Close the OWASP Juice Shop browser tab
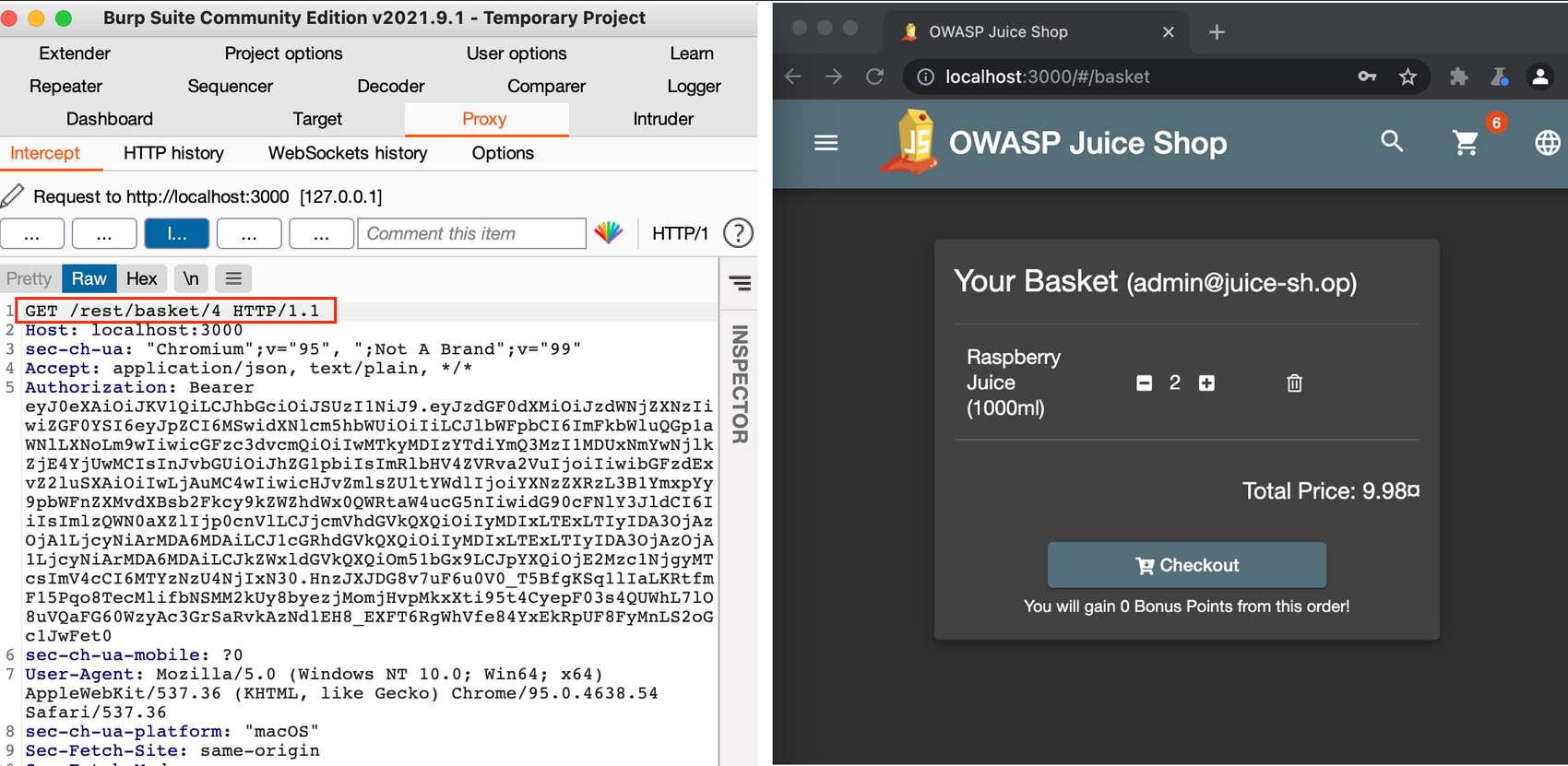This screenshot has height=766, width=1568. coord(1169,31)
